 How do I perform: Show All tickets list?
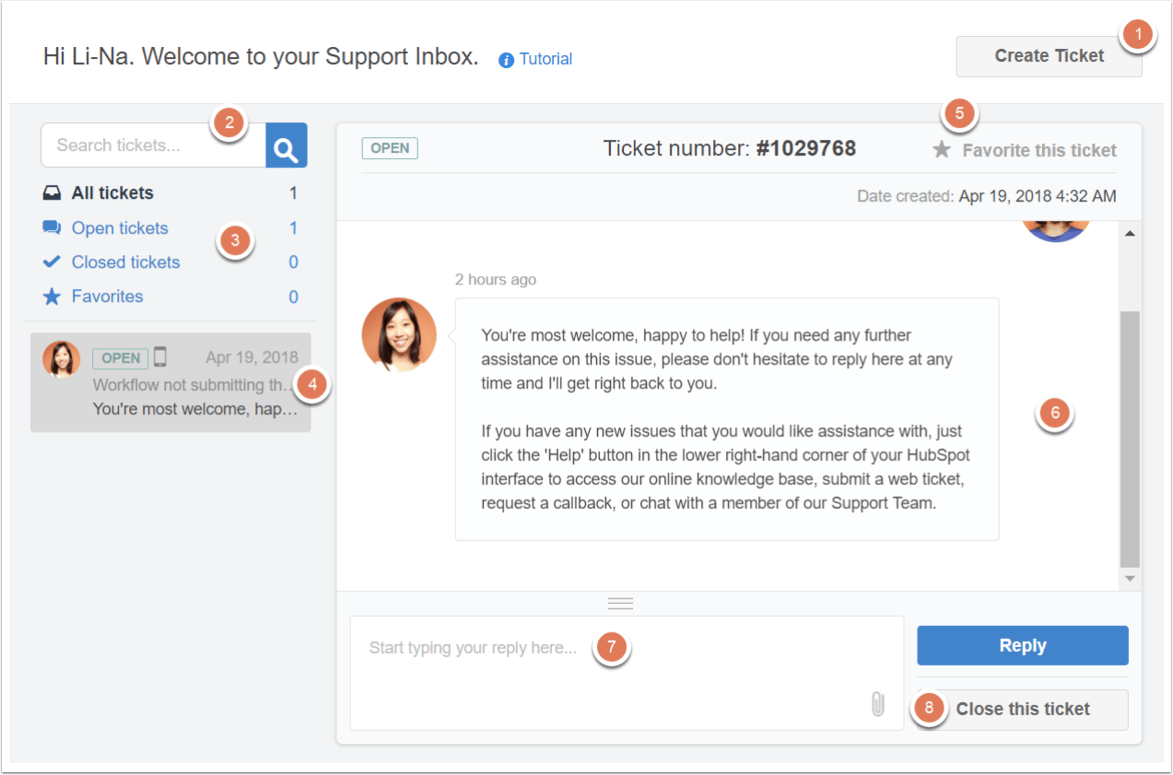tap(112, 193)
